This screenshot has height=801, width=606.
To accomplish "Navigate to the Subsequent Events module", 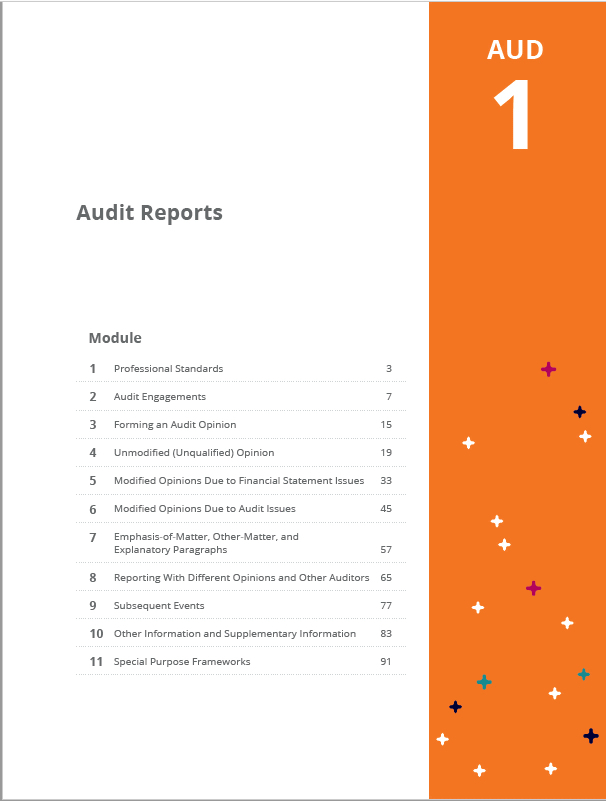I will [159, 606].
